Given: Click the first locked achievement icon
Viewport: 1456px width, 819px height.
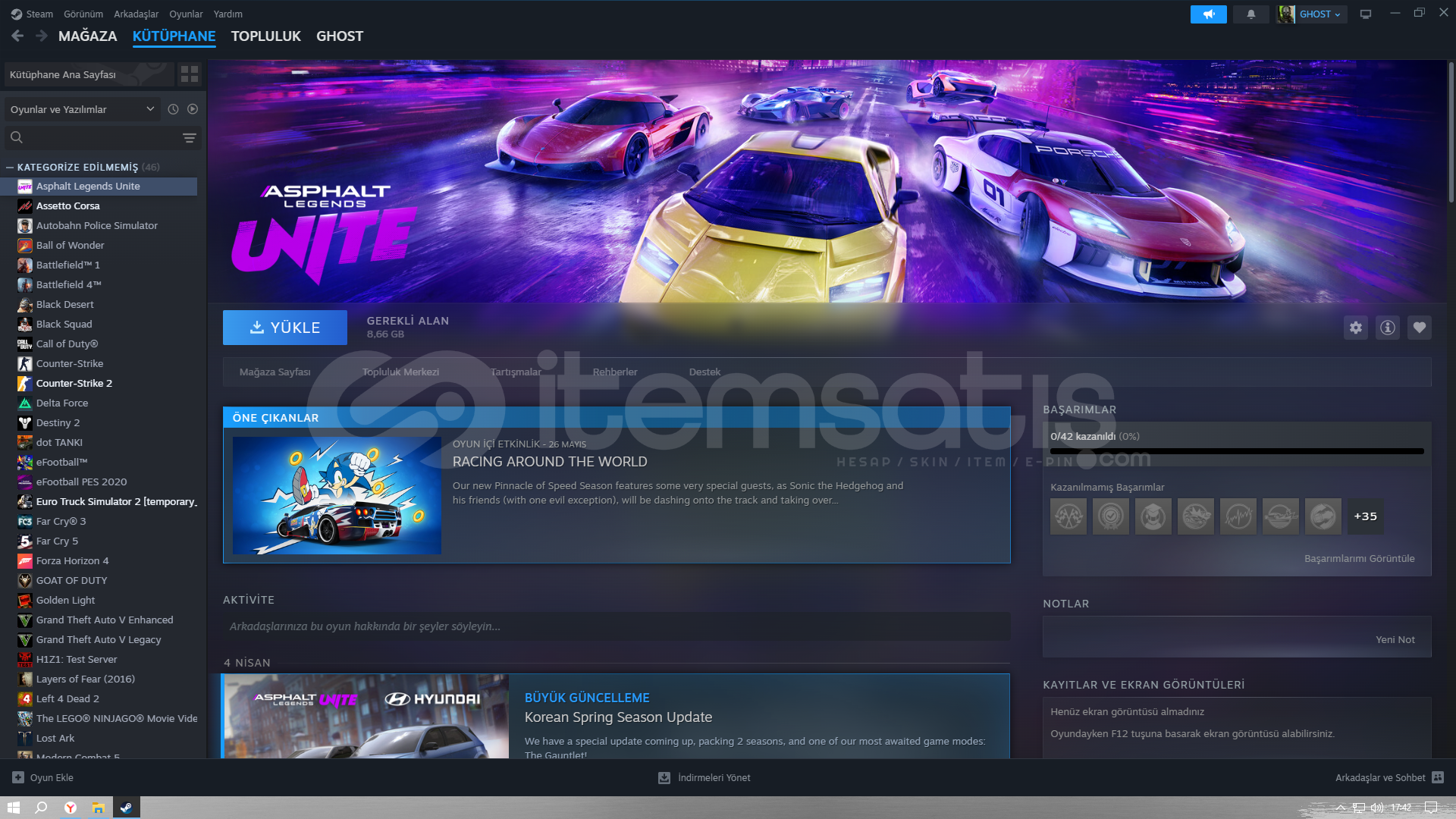Looking at the screenshot, I should click(x=1068, y=516).
